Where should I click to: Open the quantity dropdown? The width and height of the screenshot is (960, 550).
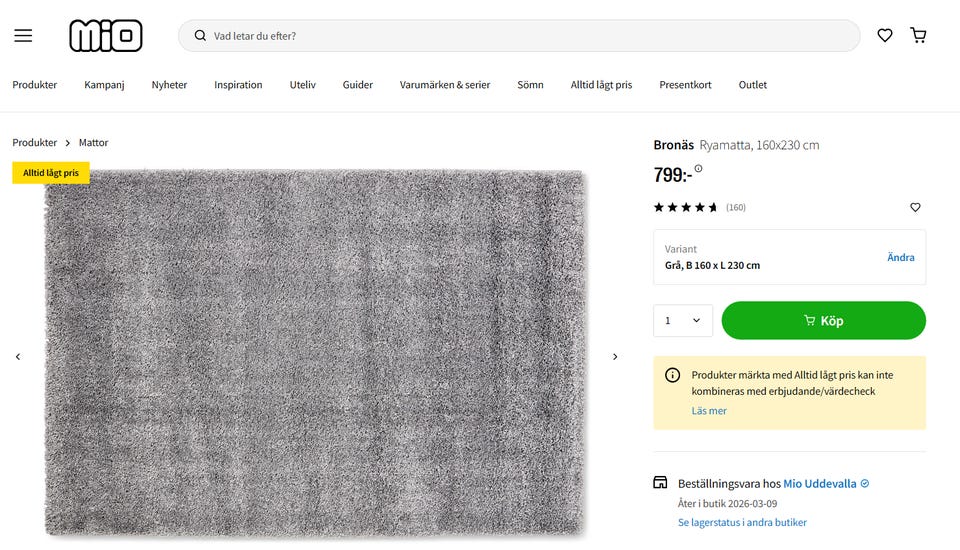[x=683, y=321]
